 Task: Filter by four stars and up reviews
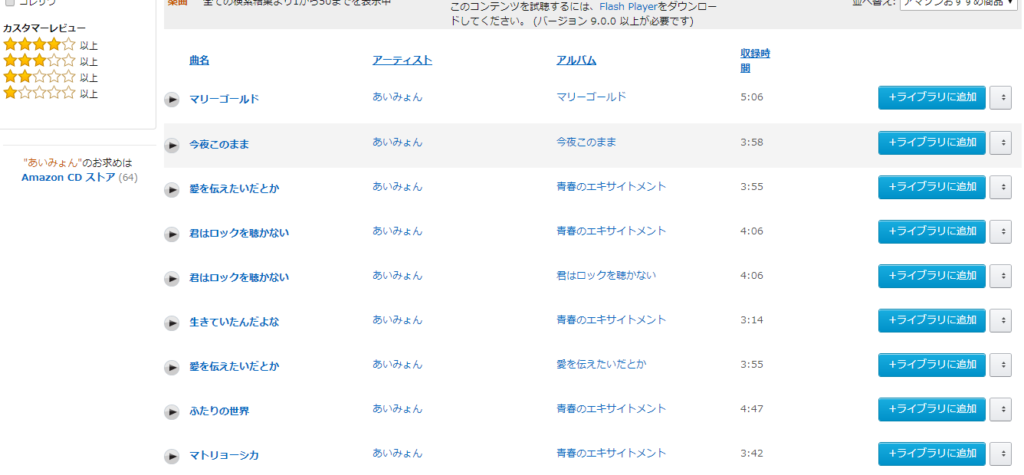(x=50, y=45)
